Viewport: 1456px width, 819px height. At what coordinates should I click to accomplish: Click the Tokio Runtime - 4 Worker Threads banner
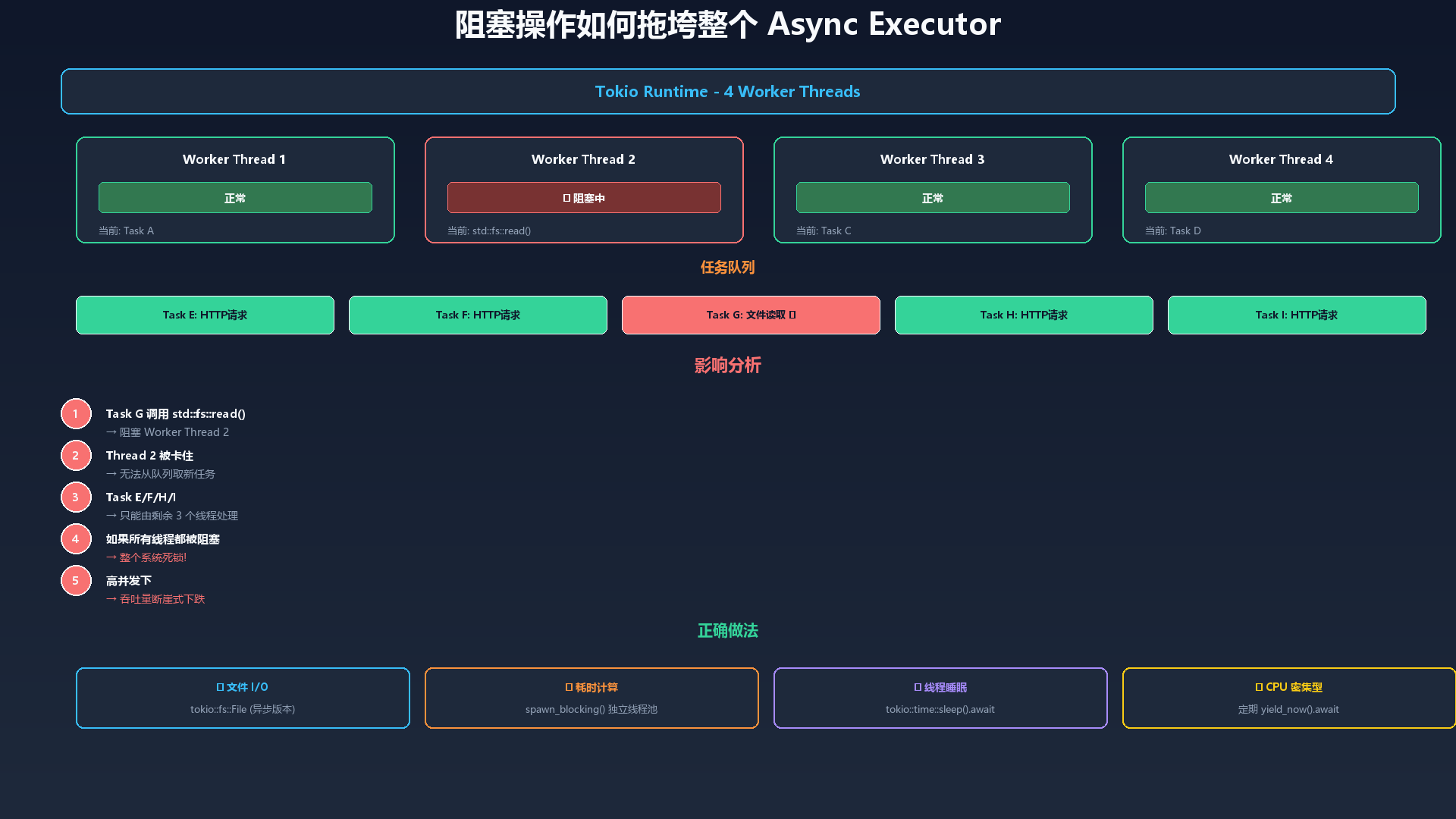pos(728,92)
